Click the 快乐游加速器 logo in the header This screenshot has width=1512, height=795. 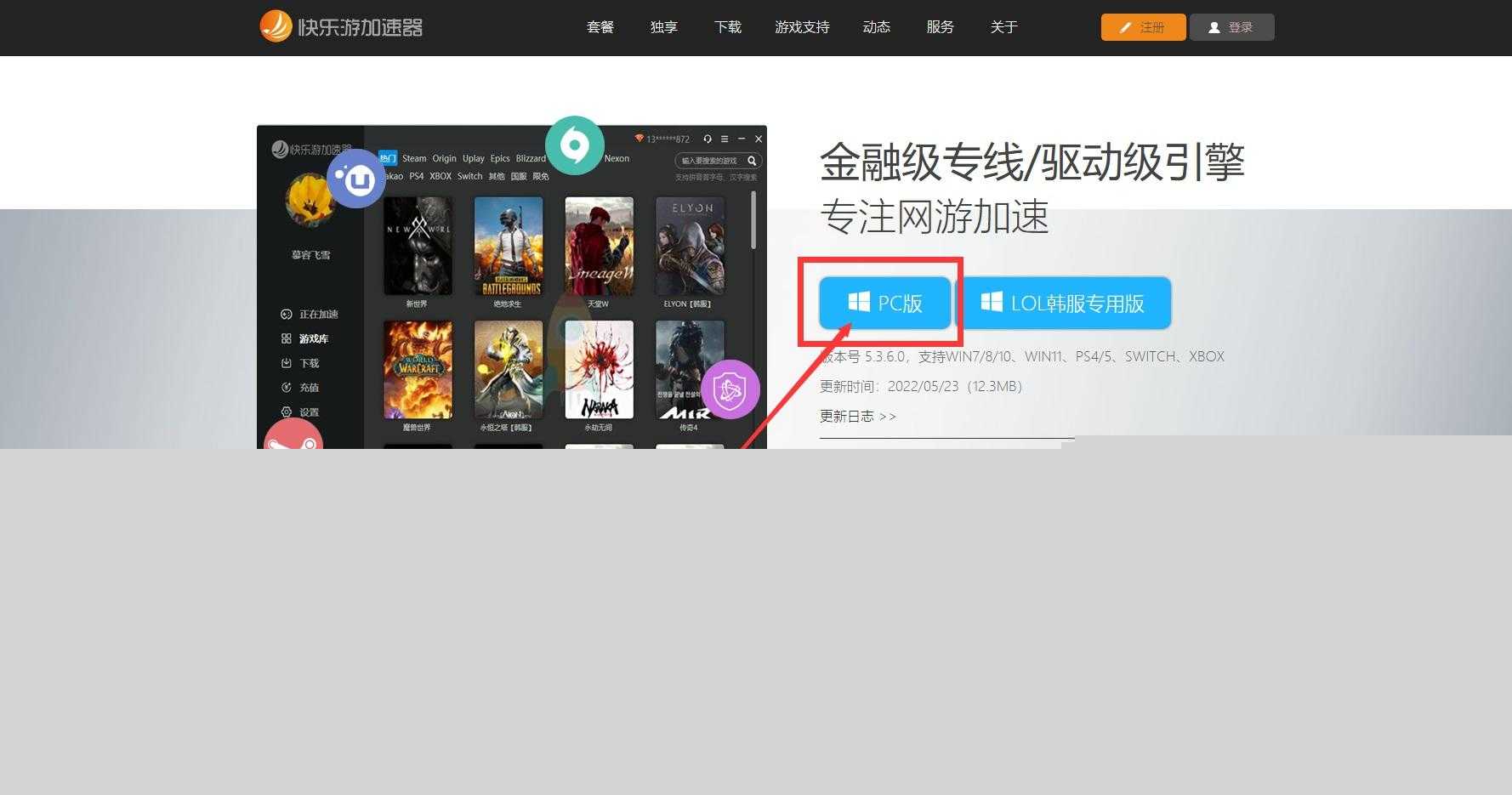click(341, 26)
